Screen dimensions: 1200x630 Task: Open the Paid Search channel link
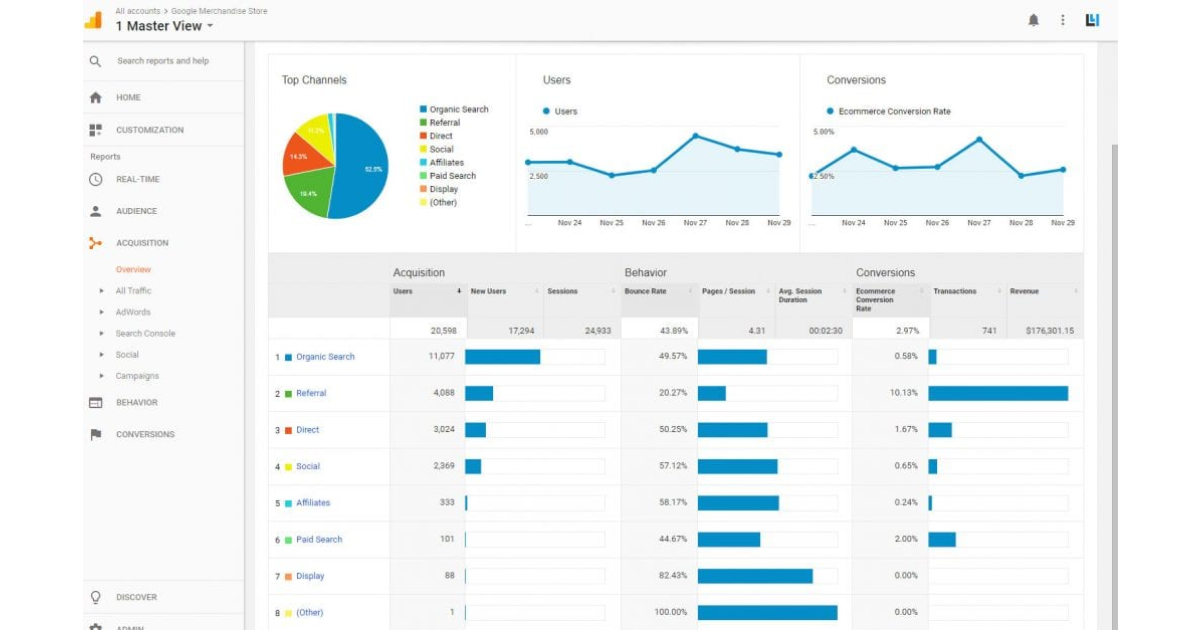click(319, 540)
